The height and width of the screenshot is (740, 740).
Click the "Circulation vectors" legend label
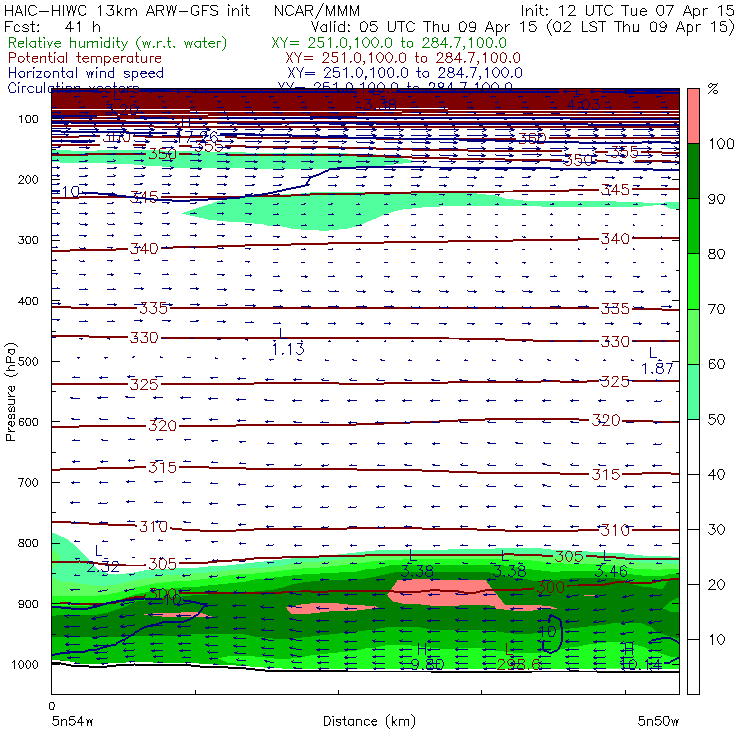(73, 87)
